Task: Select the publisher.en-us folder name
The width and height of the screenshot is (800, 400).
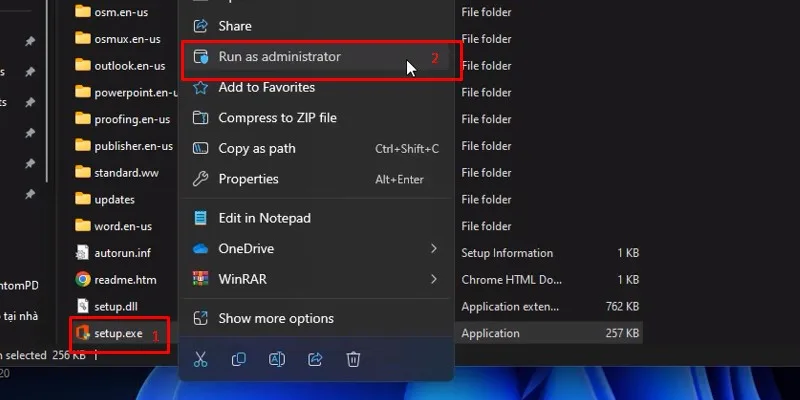Action: click(x=134, y=146)
